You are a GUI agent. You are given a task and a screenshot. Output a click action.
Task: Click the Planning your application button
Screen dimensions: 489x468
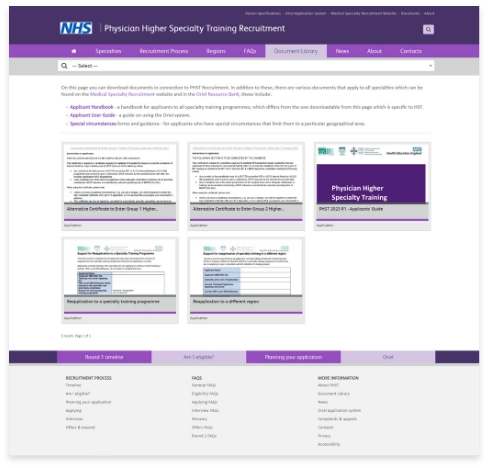click(x=293, y=357)
